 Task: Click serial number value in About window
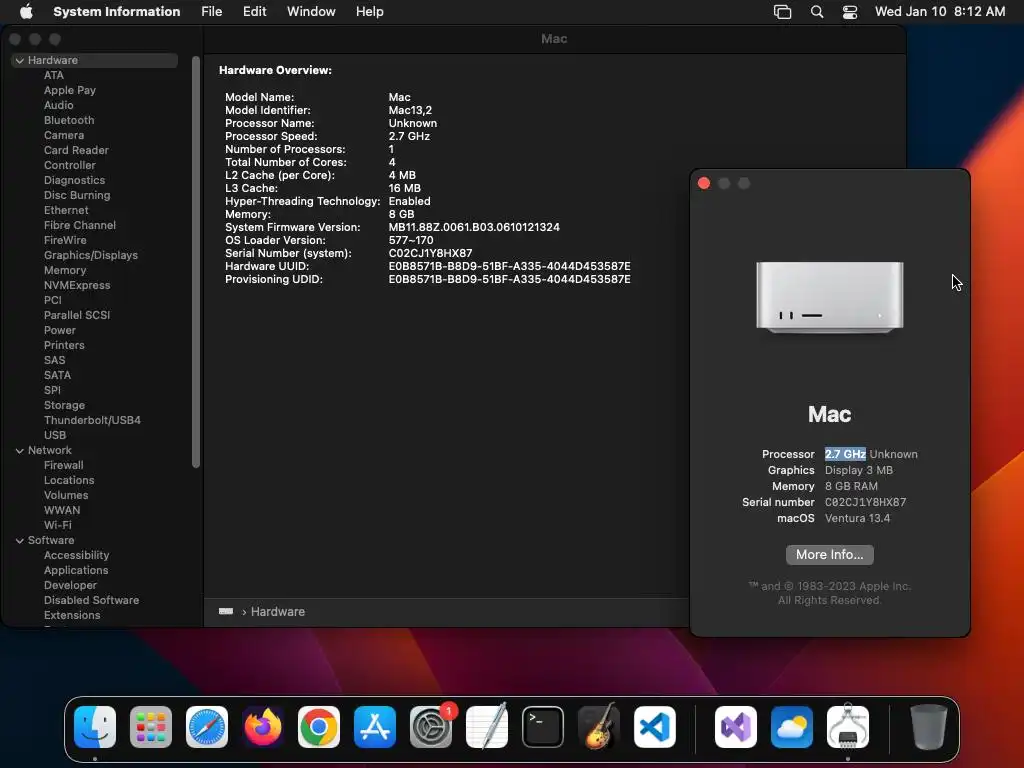pyautogui.click(x=865, y=502)
